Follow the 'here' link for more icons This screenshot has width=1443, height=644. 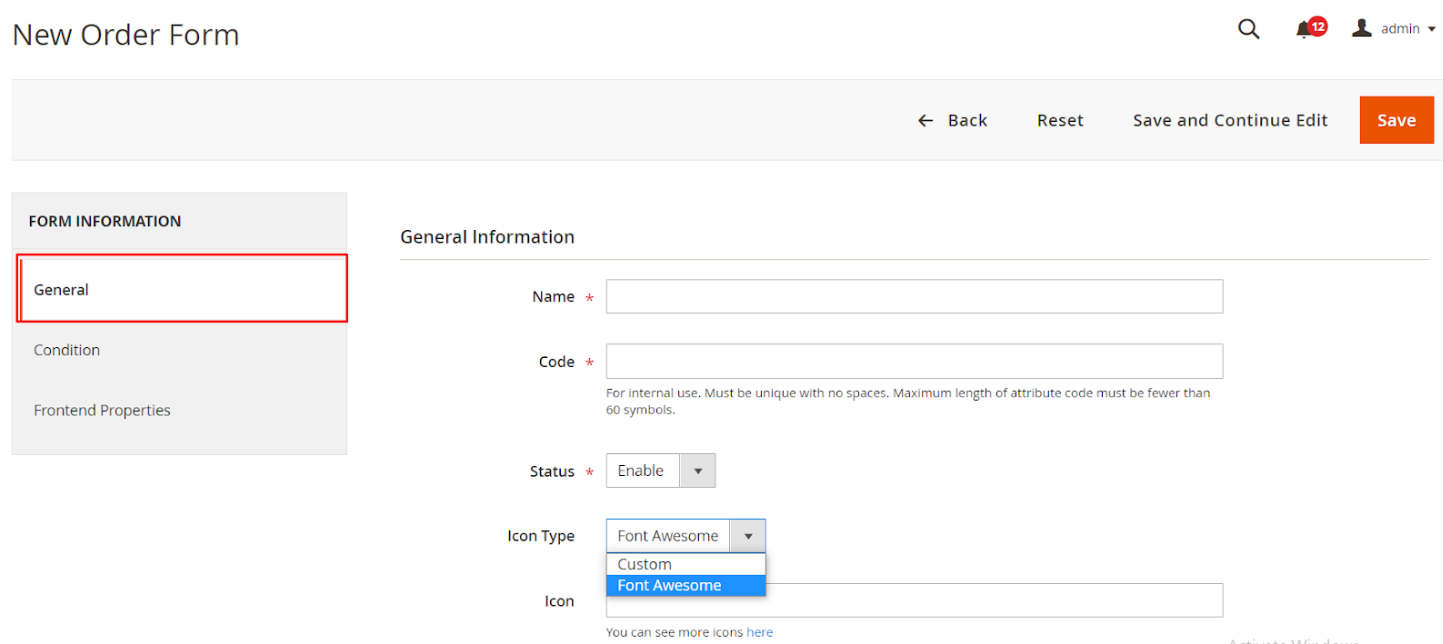click(x=759, y=632)
